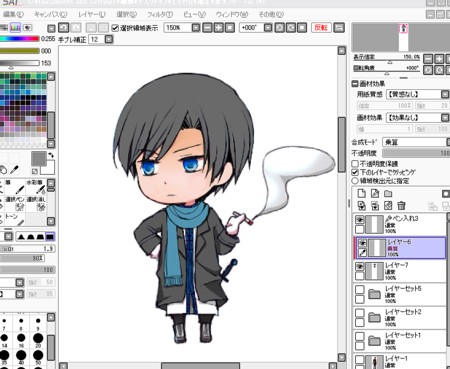Click the 反転 flip button
Screen dimensions: 450x369
click(x=321, y=27)
